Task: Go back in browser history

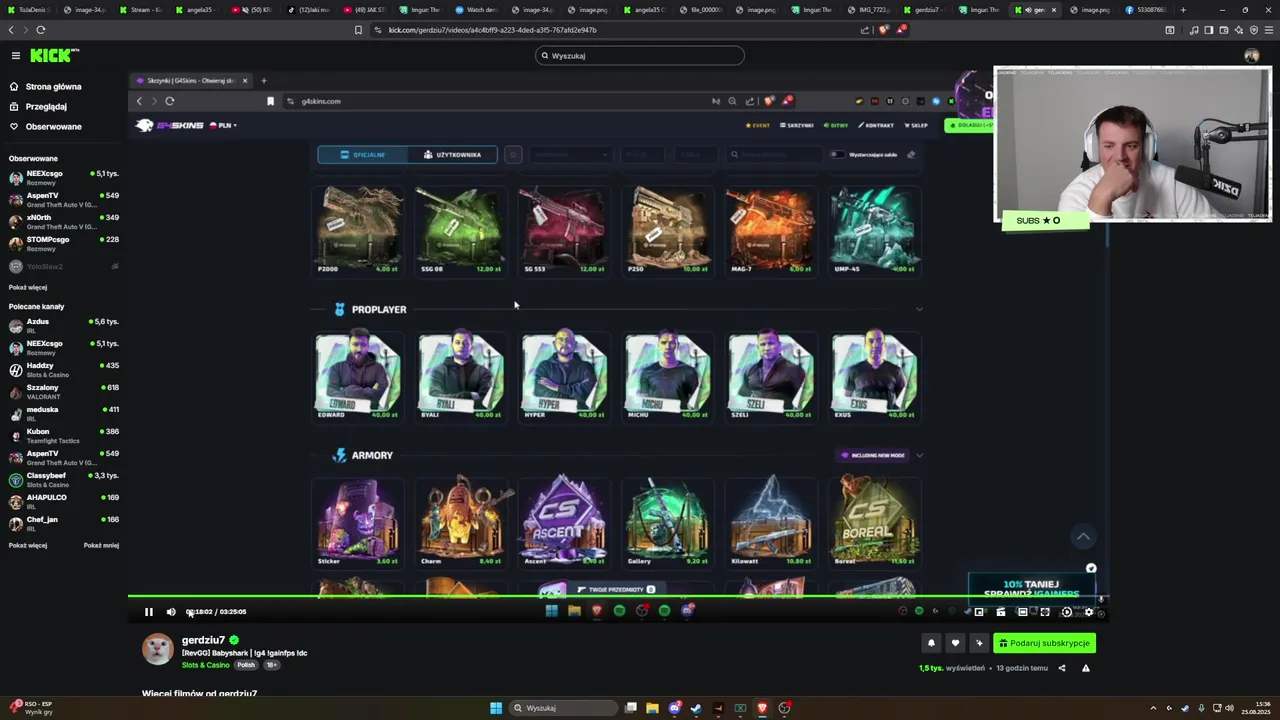Action: tap(11, 30)
